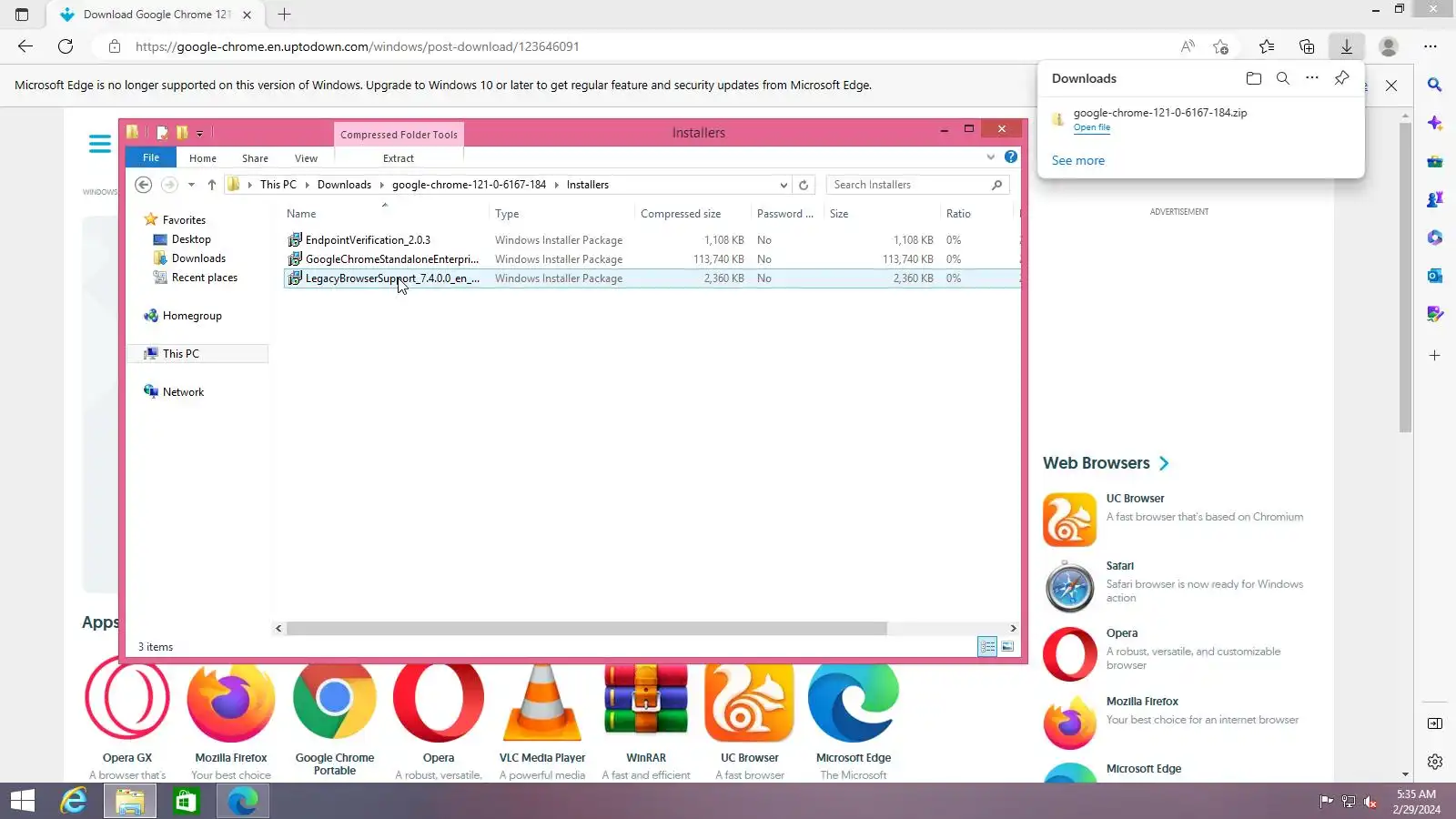
Task: Select Homegroup in navigation pane
Action: (192, 316)
